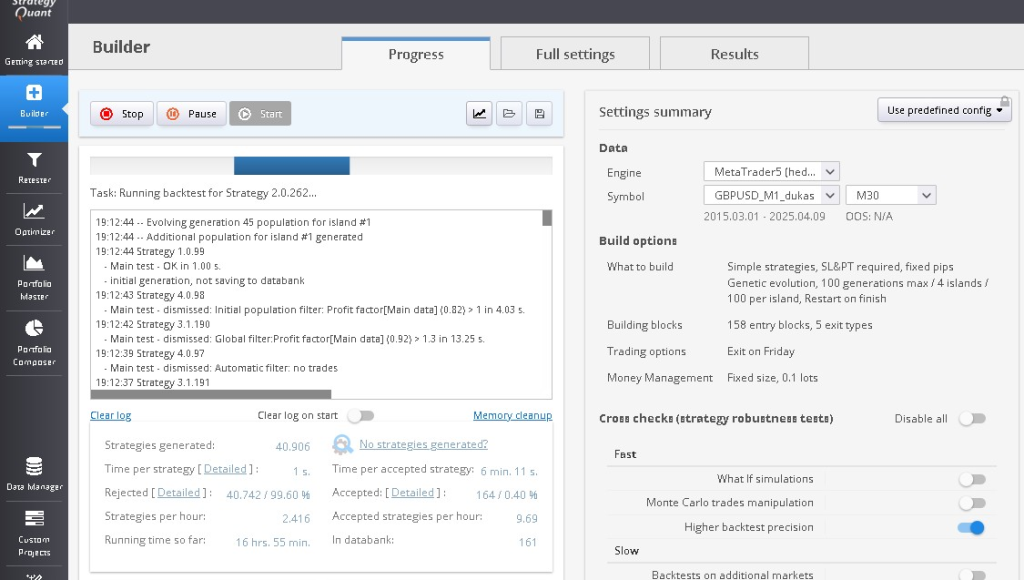Turn off Higher backtest precision
This screenshot has width=1024, height=580.
[x=971, y=528]
